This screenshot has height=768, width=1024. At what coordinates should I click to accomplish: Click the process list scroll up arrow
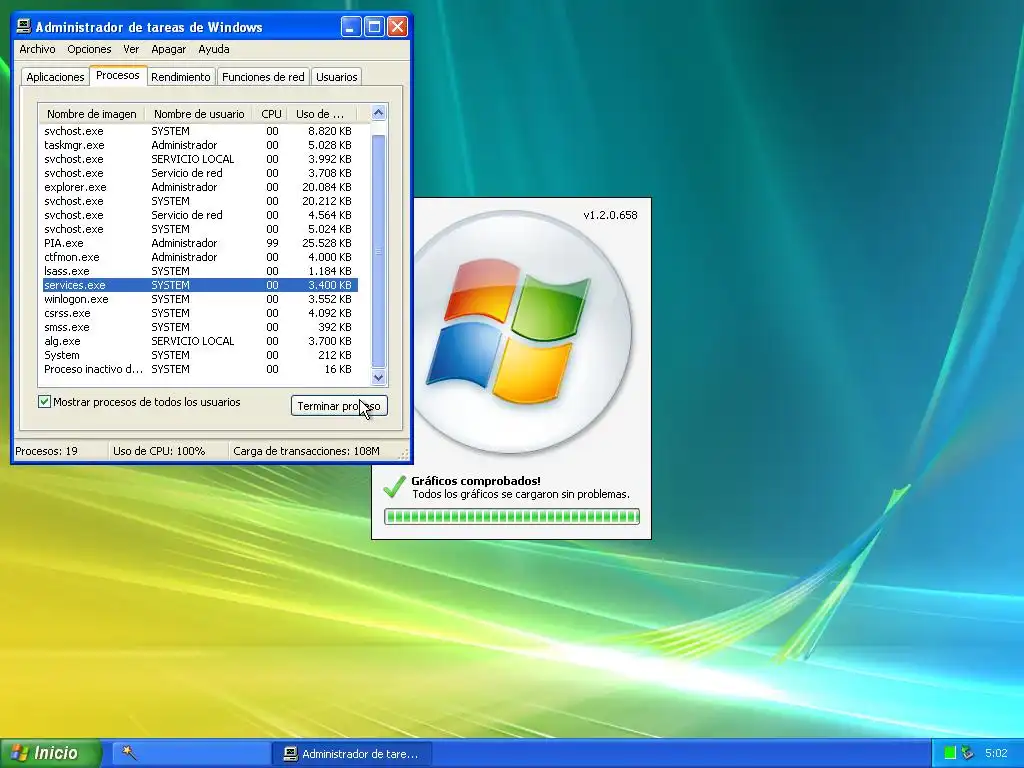(x=378, y=113)
